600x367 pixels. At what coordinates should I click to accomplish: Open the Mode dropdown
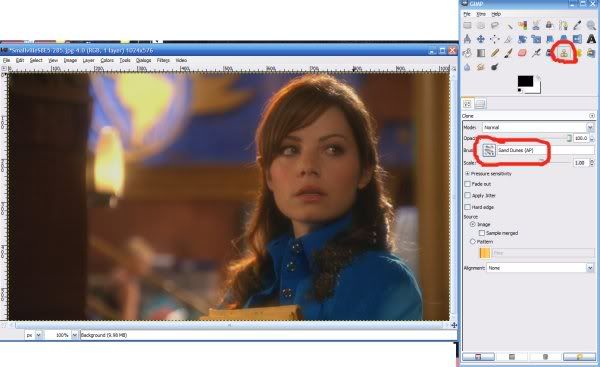pyautogui.click(x=538, y=127)
